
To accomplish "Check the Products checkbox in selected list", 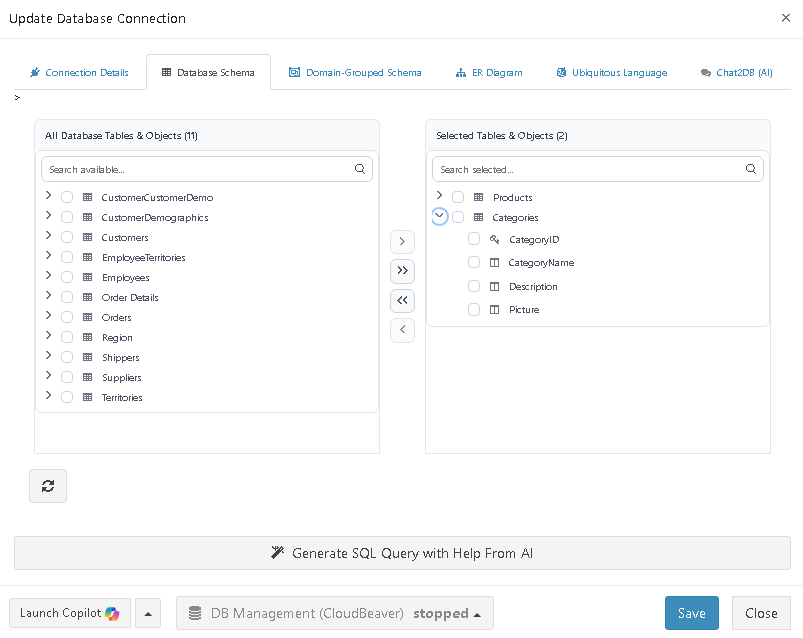I will pyautogui.click(x=458, y=197).
